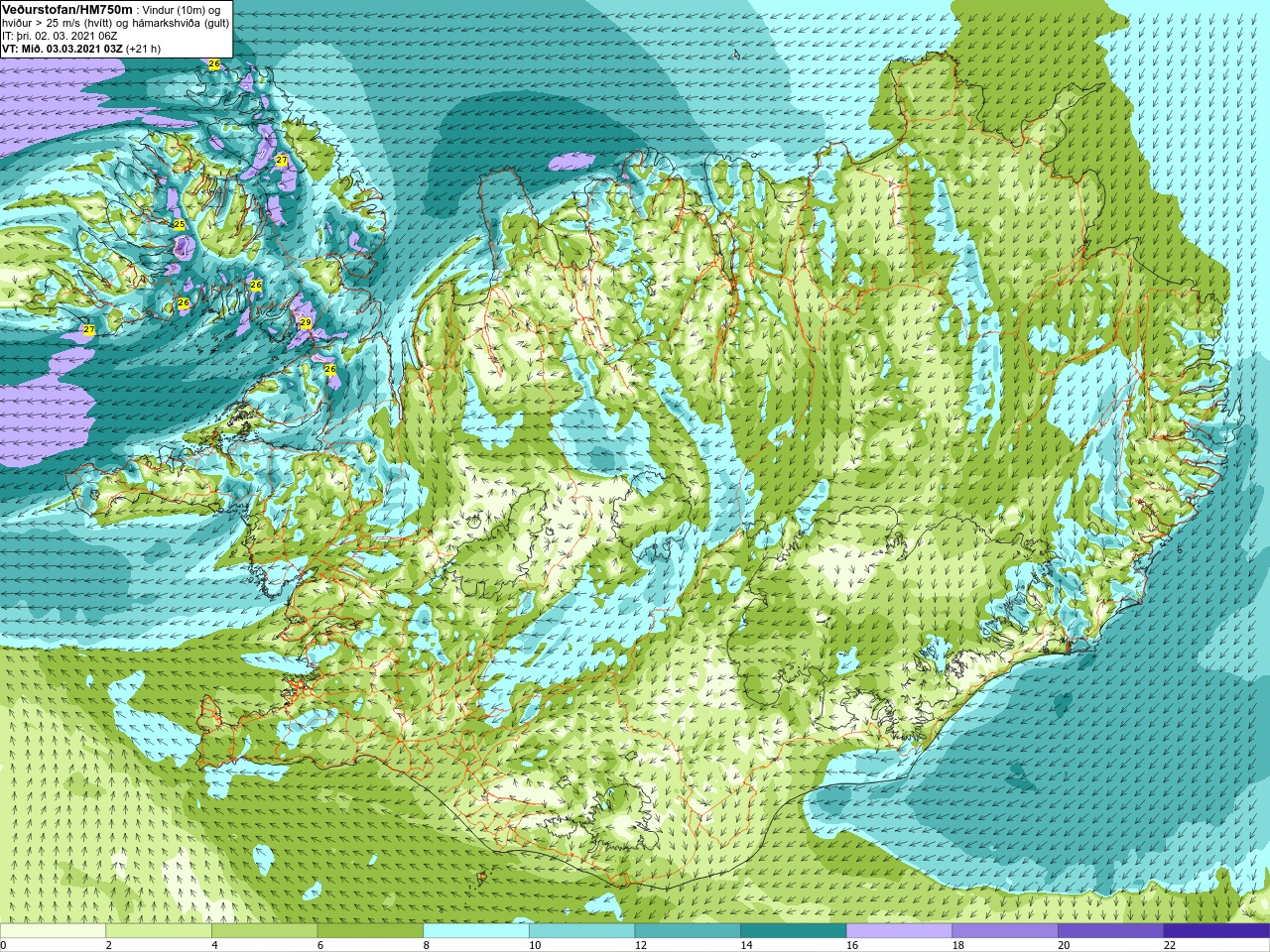This screenshot has width=1270, height=952.
Task: Click the legend scale value '0'
Action: 3,945
